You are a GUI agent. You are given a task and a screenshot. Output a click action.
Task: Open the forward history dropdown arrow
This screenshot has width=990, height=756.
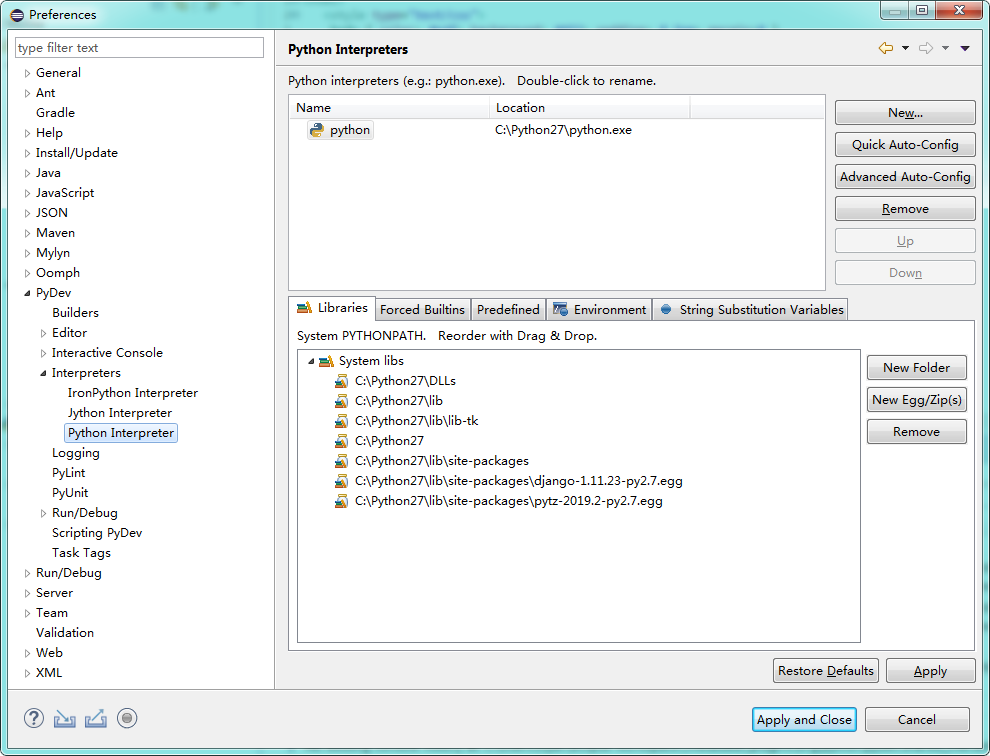pyautogui.click(x=945, y=48)
